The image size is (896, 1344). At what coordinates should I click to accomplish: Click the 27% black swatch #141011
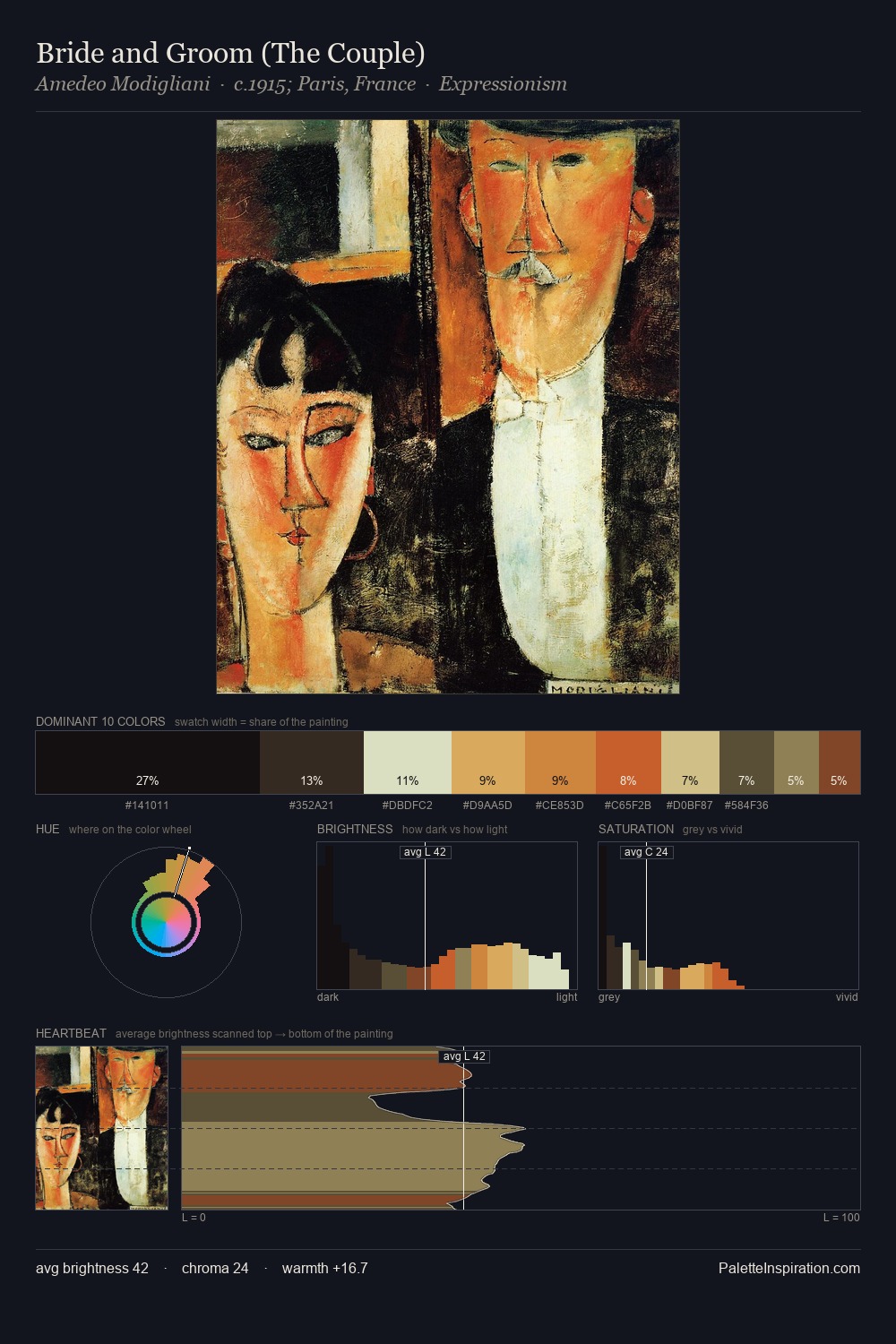coord(148,762)
